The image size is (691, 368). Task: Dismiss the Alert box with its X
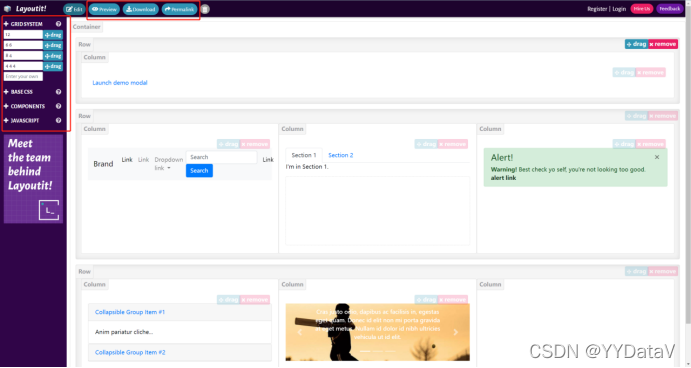(657, 157)
